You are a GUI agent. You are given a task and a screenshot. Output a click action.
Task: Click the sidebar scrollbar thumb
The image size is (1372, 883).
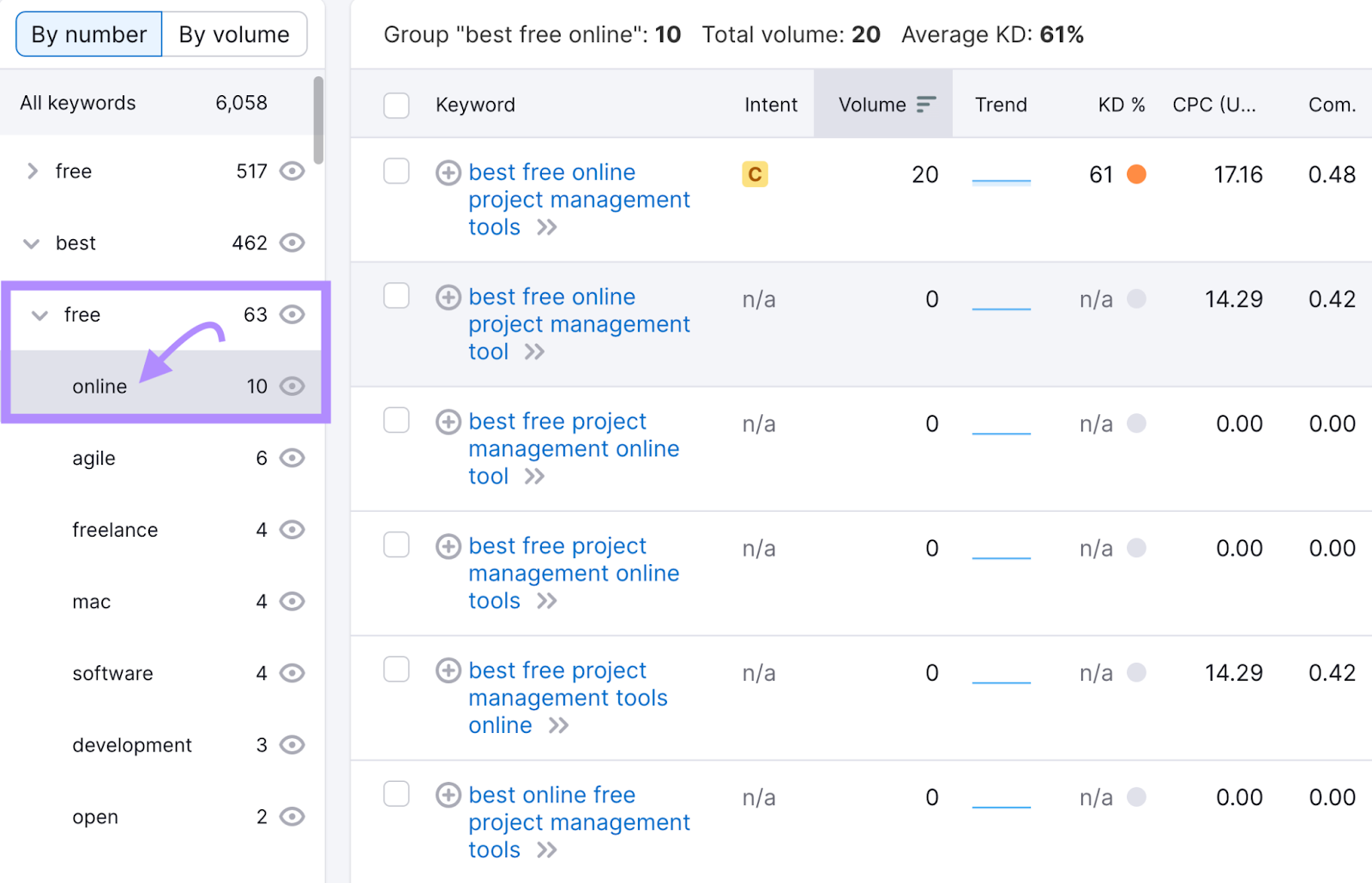(x=317, y=120)
